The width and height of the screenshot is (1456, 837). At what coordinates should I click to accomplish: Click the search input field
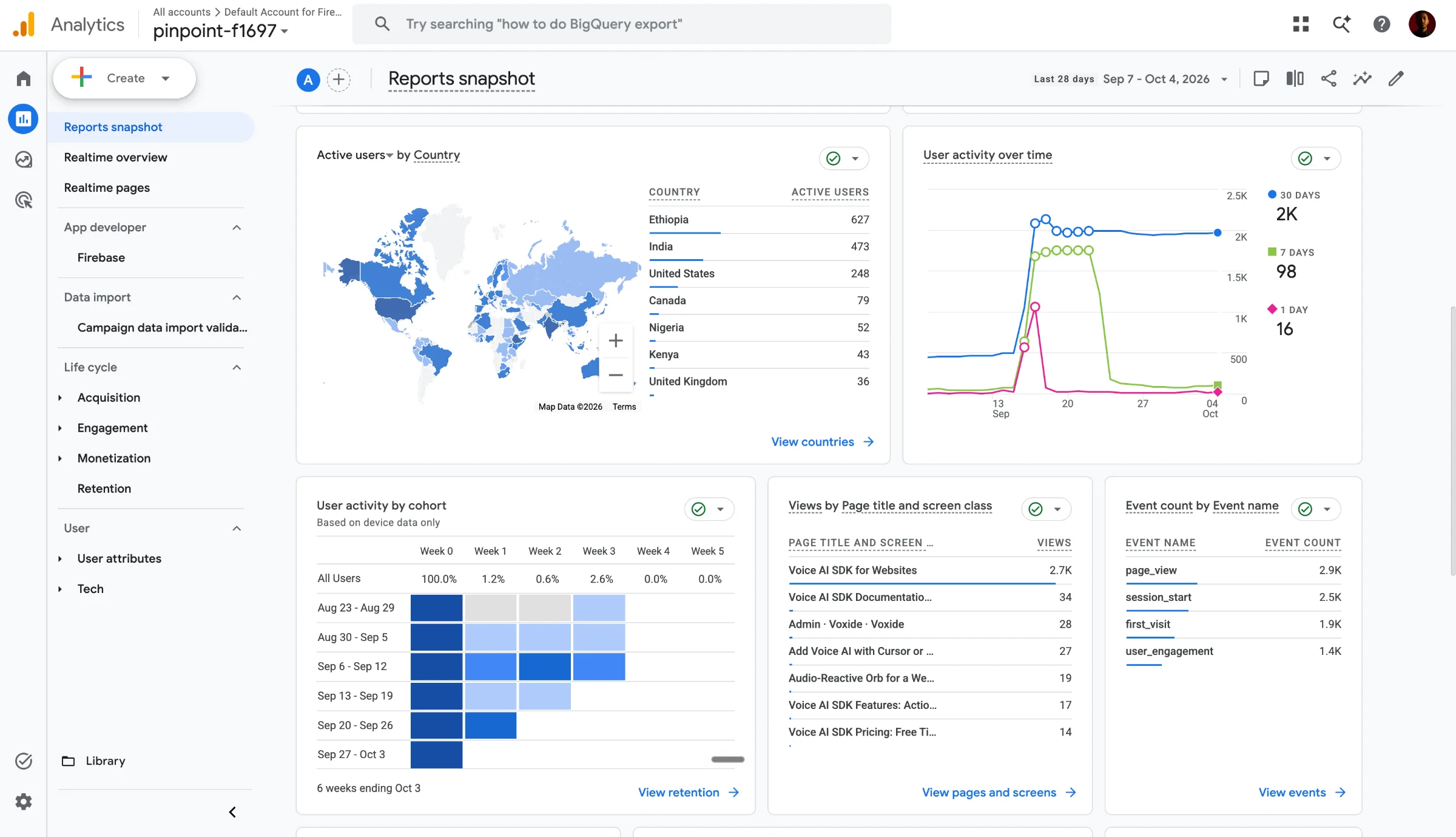[x=622, y=24]
